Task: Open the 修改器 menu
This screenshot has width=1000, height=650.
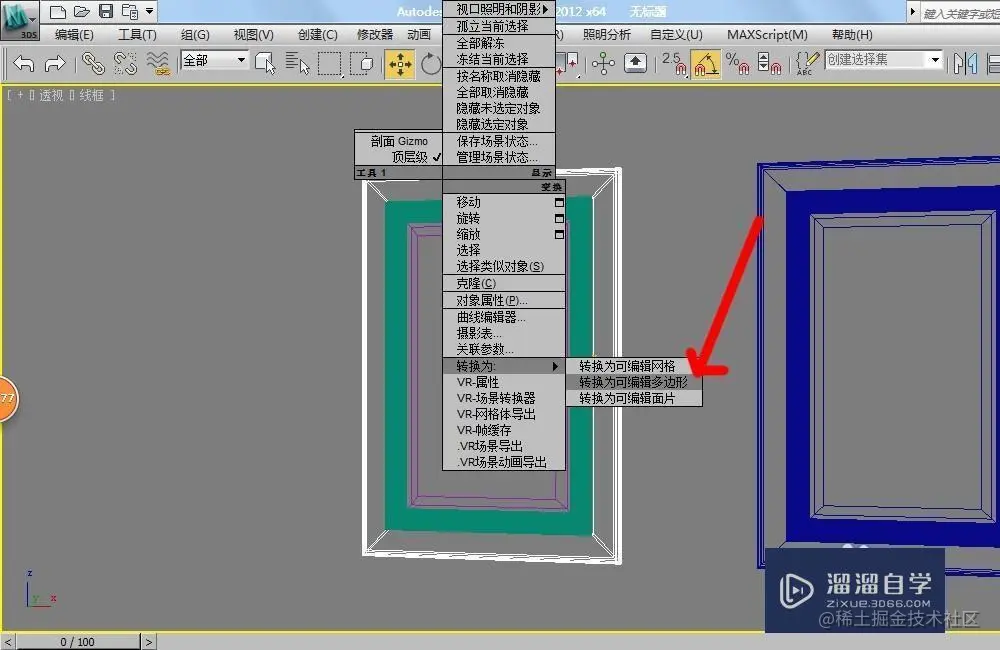Action: [375, 34]
